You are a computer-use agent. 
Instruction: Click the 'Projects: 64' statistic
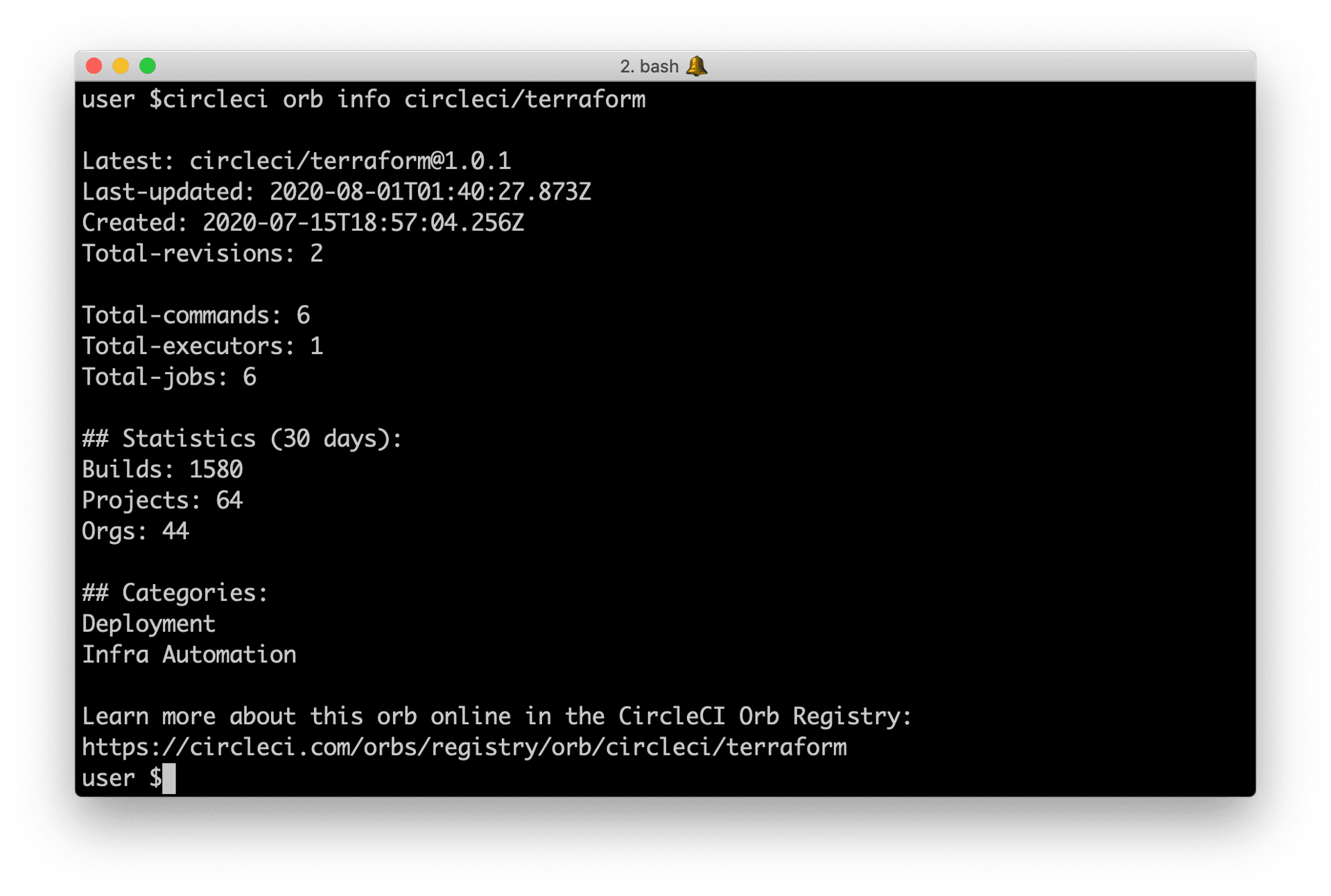(x=162, y=500)
